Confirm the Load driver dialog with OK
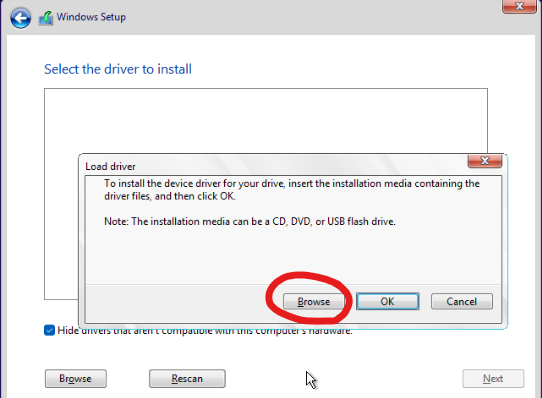 387,301
